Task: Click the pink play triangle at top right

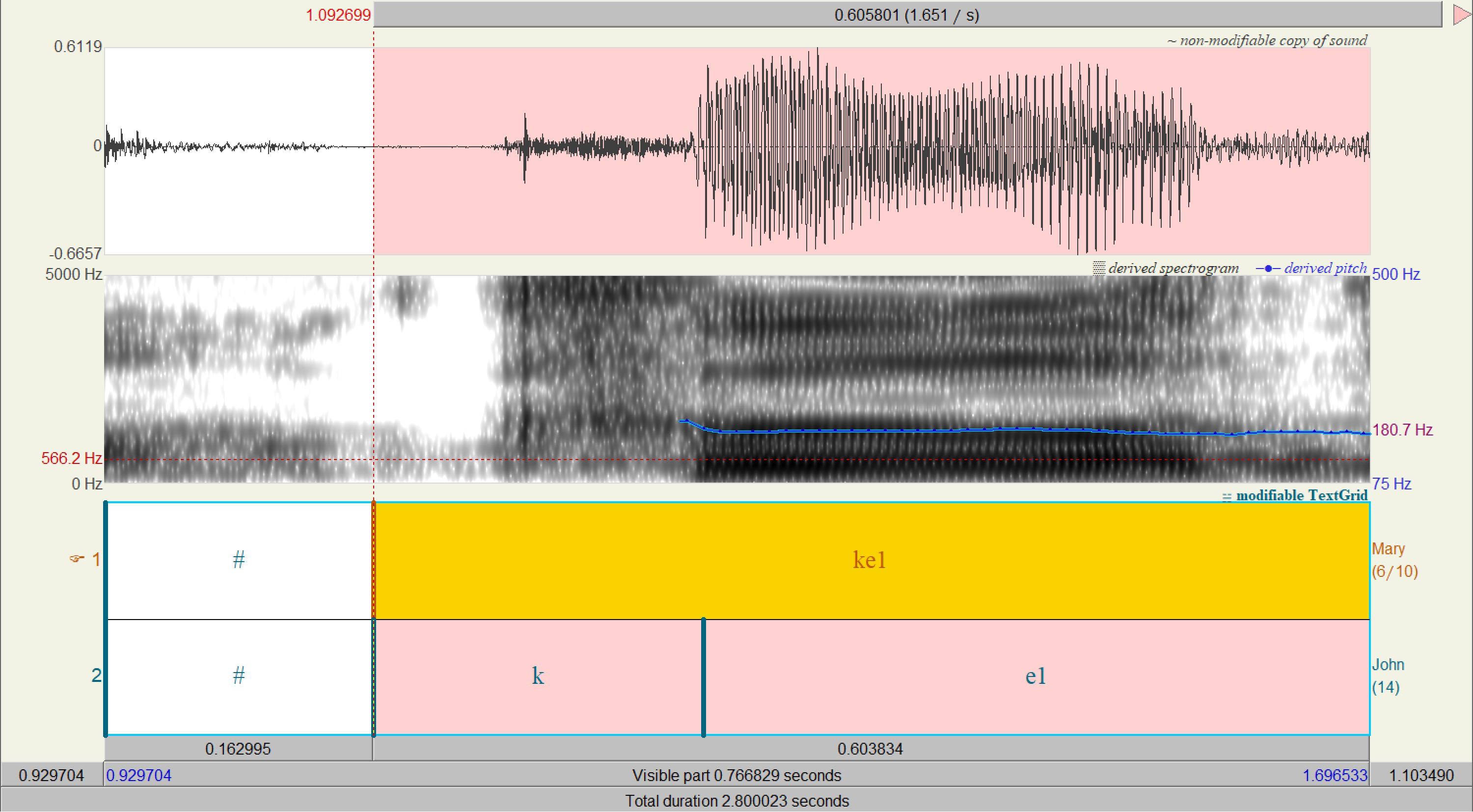Action: 1461,14
